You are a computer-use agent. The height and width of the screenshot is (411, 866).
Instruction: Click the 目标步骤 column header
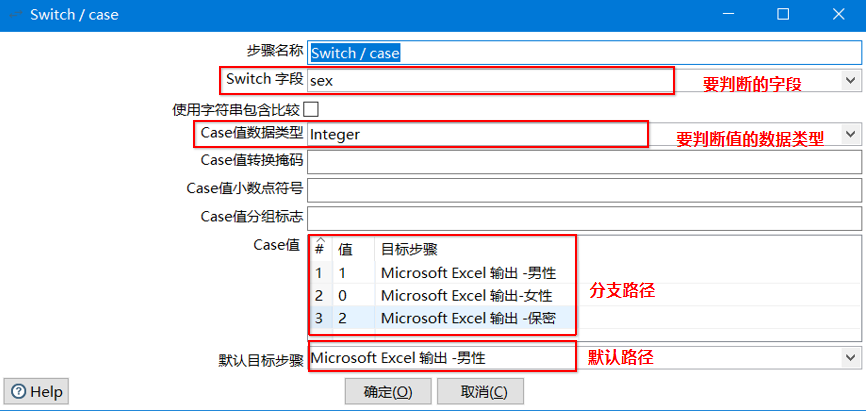[x=475, y=249]
